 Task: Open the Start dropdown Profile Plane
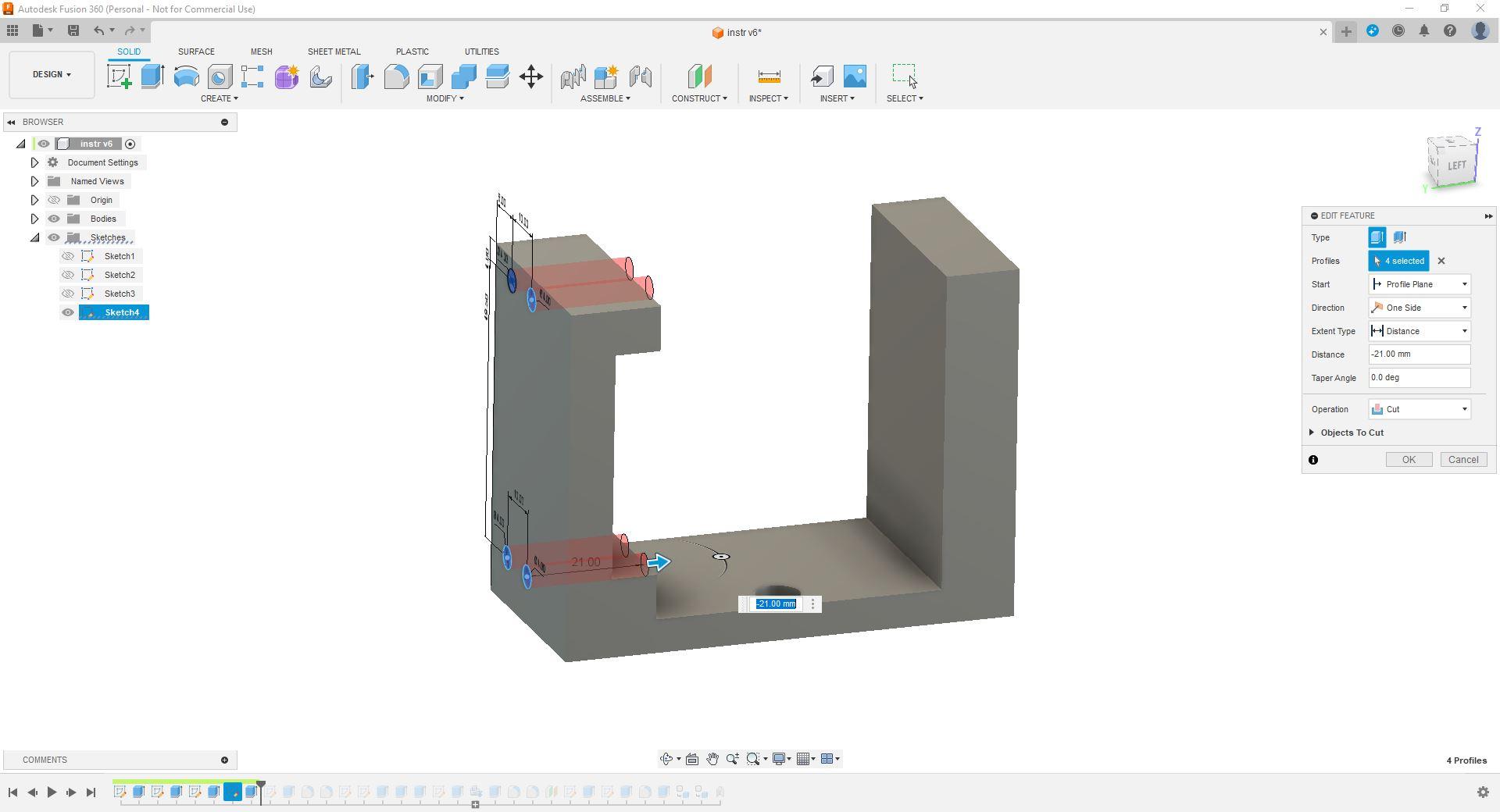tap(1420, 284)
